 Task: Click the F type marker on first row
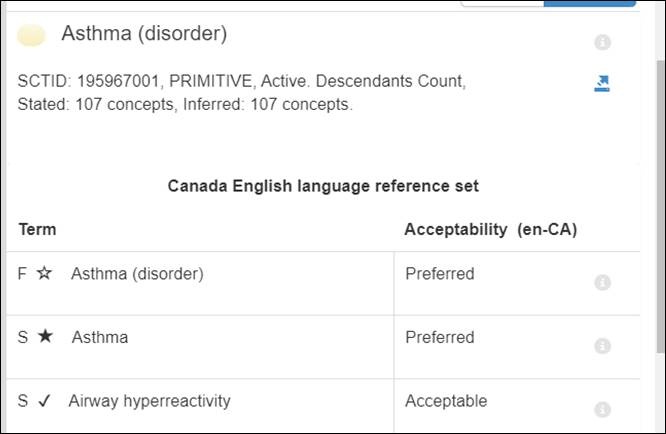(x=22, y=273)
